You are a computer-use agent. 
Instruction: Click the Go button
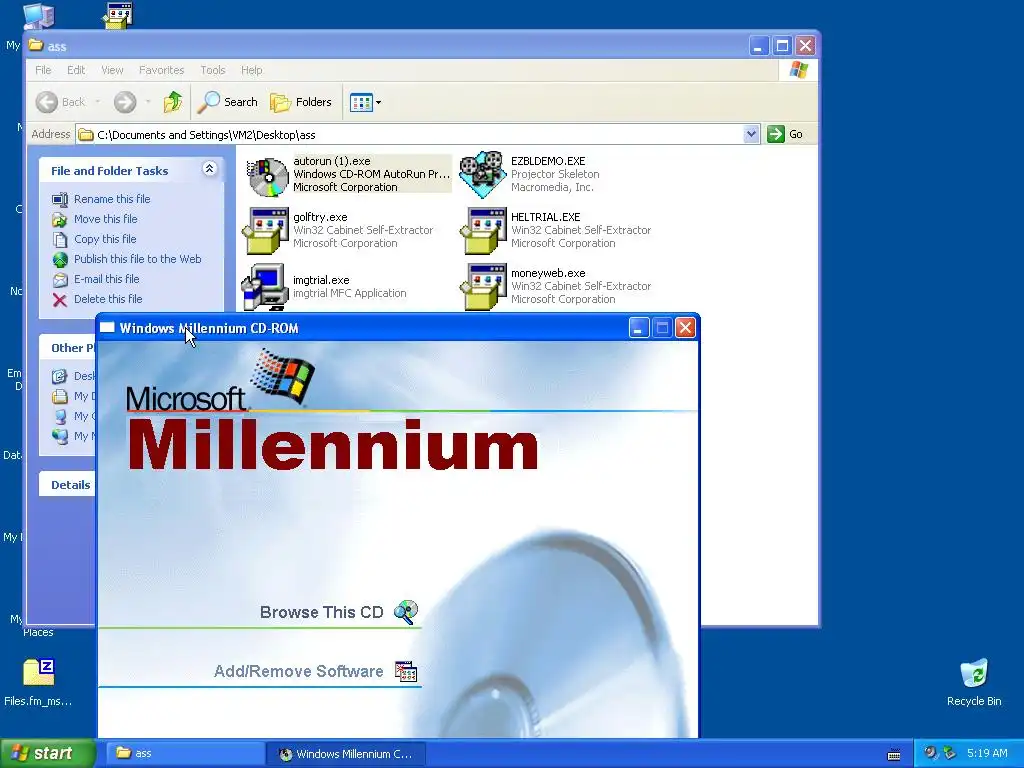coord(786,135)
